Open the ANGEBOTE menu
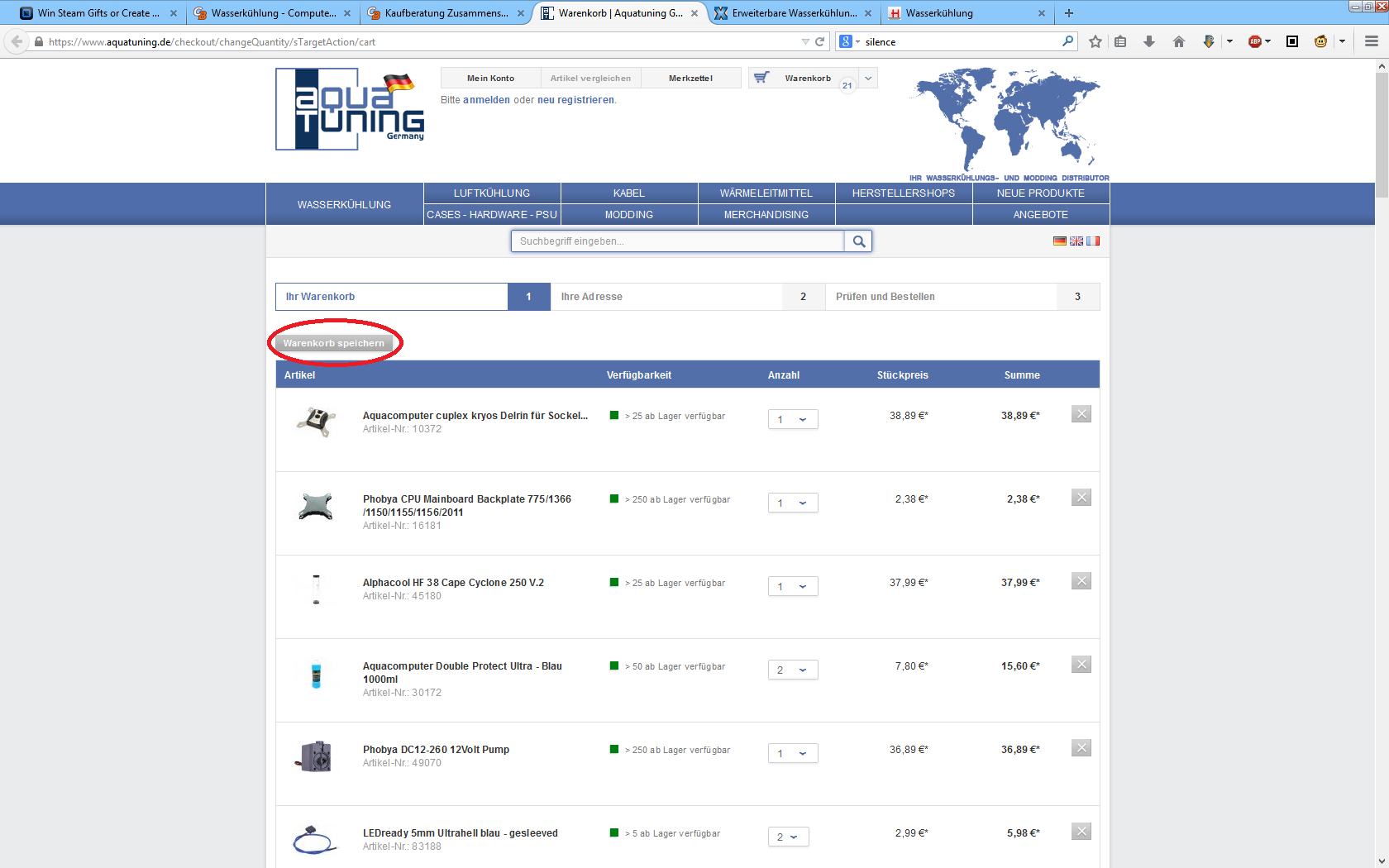Screen dimensions: 1389x868 (1041, 215)
